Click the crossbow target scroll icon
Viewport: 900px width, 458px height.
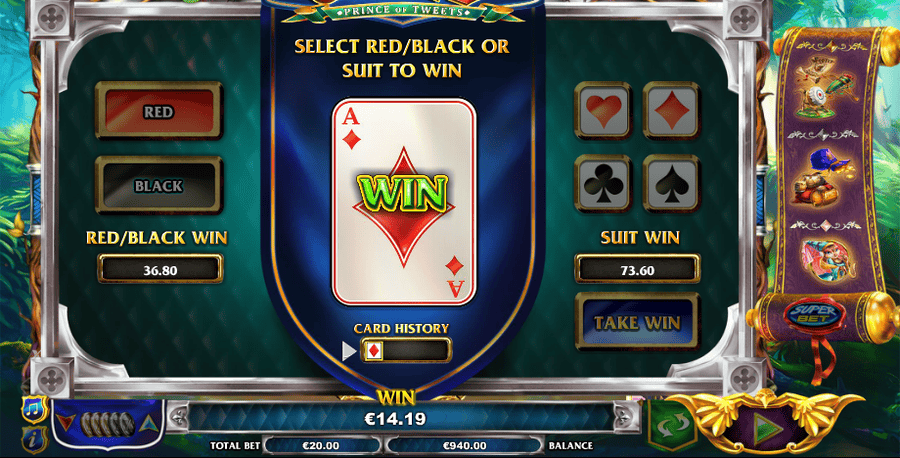tap(824, 88)
